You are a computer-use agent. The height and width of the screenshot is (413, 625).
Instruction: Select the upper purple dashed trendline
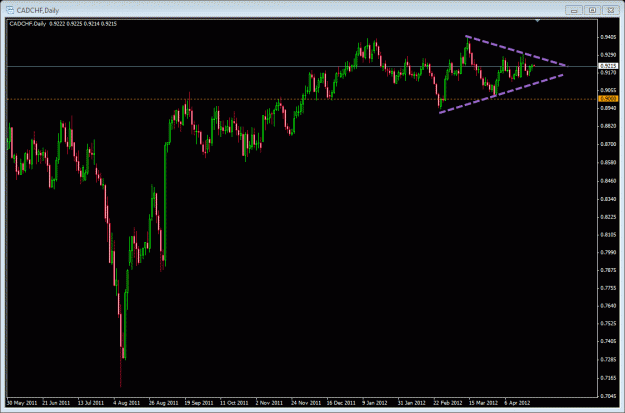(x=516, y=51)
